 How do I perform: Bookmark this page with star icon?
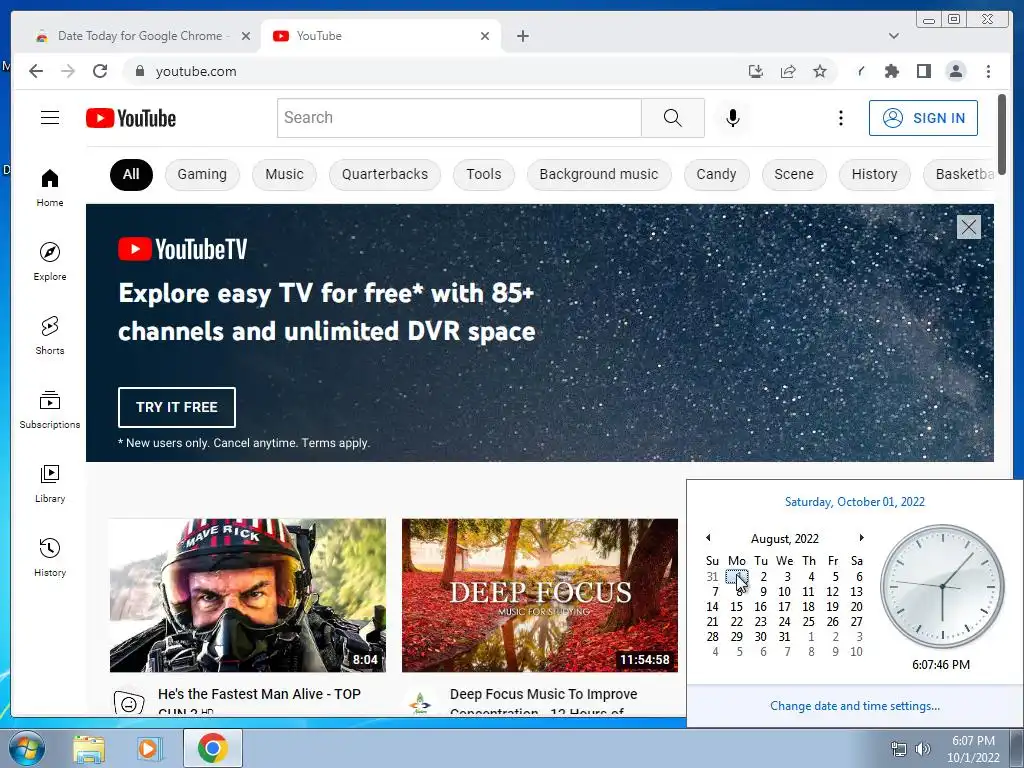click(820, 71)
